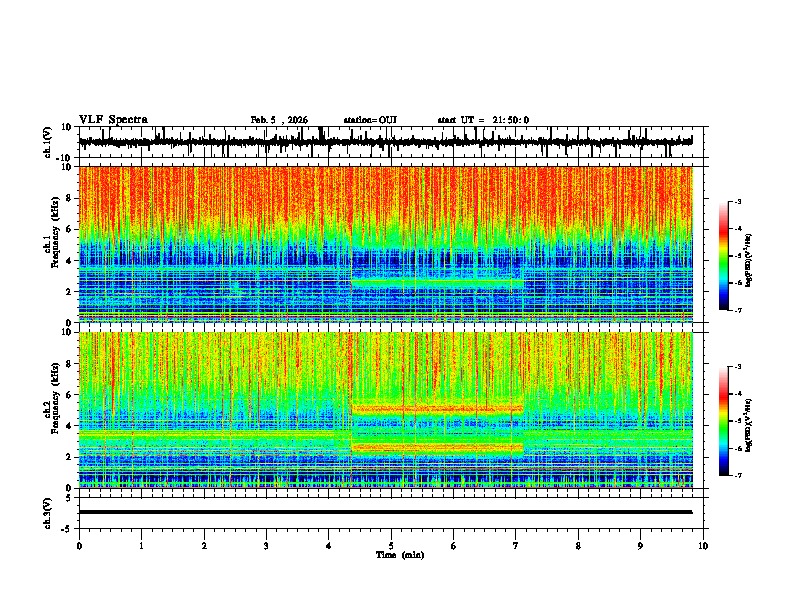This screenshot has width=792, height=612.
Task: Click the time axis tick label "8"
Action: [578, 546]
